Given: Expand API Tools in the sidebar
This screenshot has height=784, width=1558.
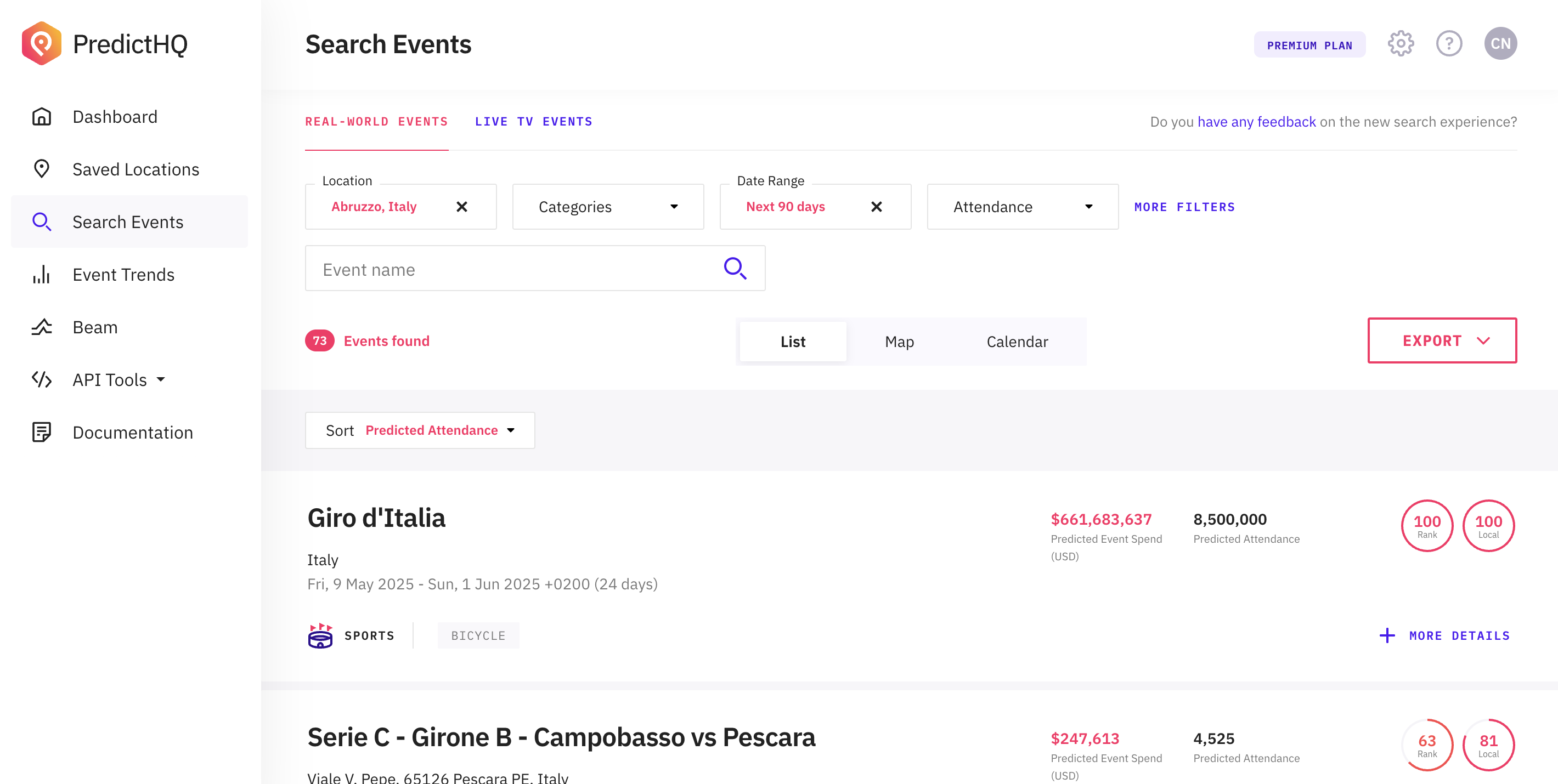Looking at the screenshot, I should (x=118, y=379).
